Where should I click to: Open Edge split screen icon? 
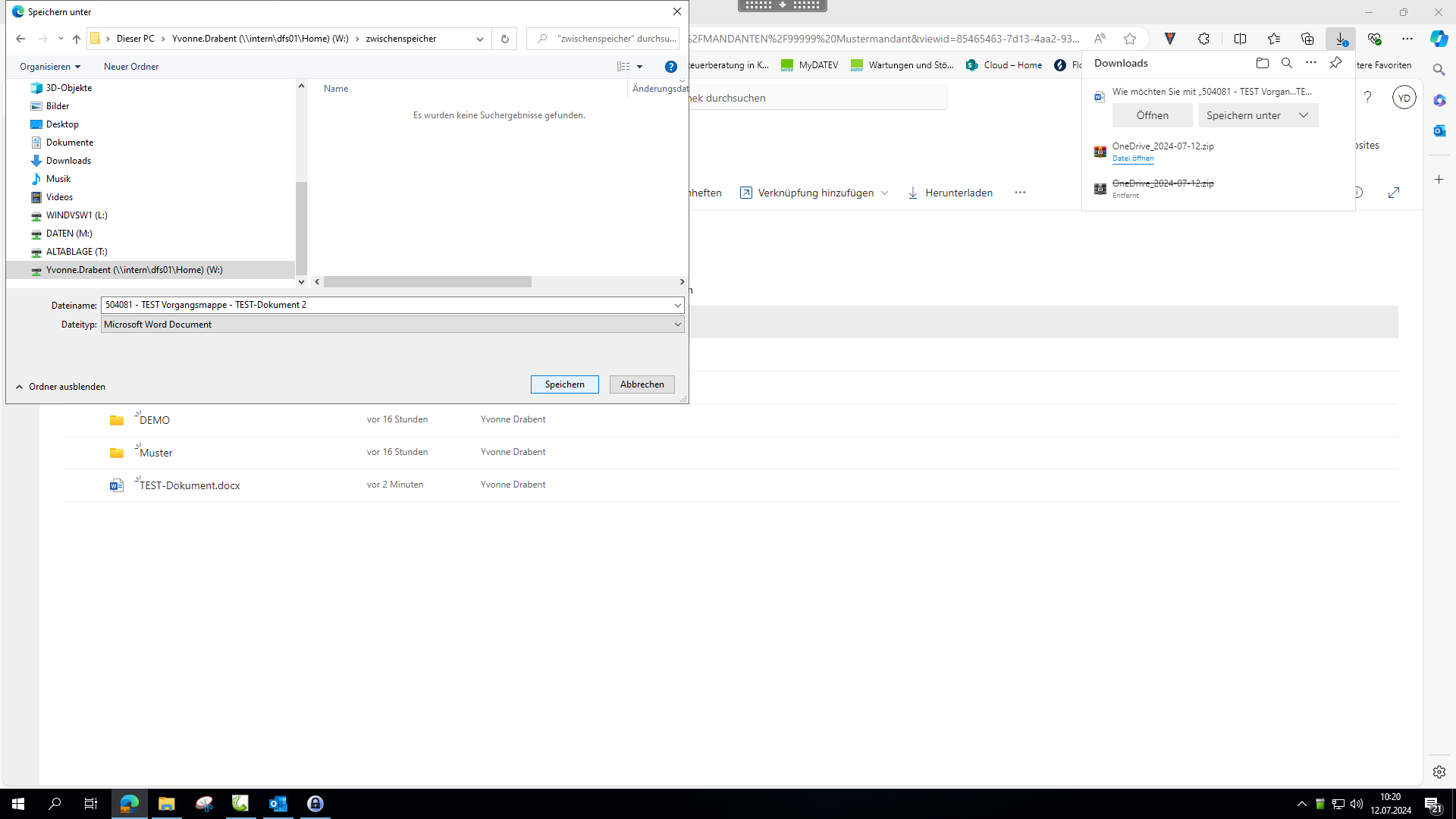click(x=1240, y=39)
